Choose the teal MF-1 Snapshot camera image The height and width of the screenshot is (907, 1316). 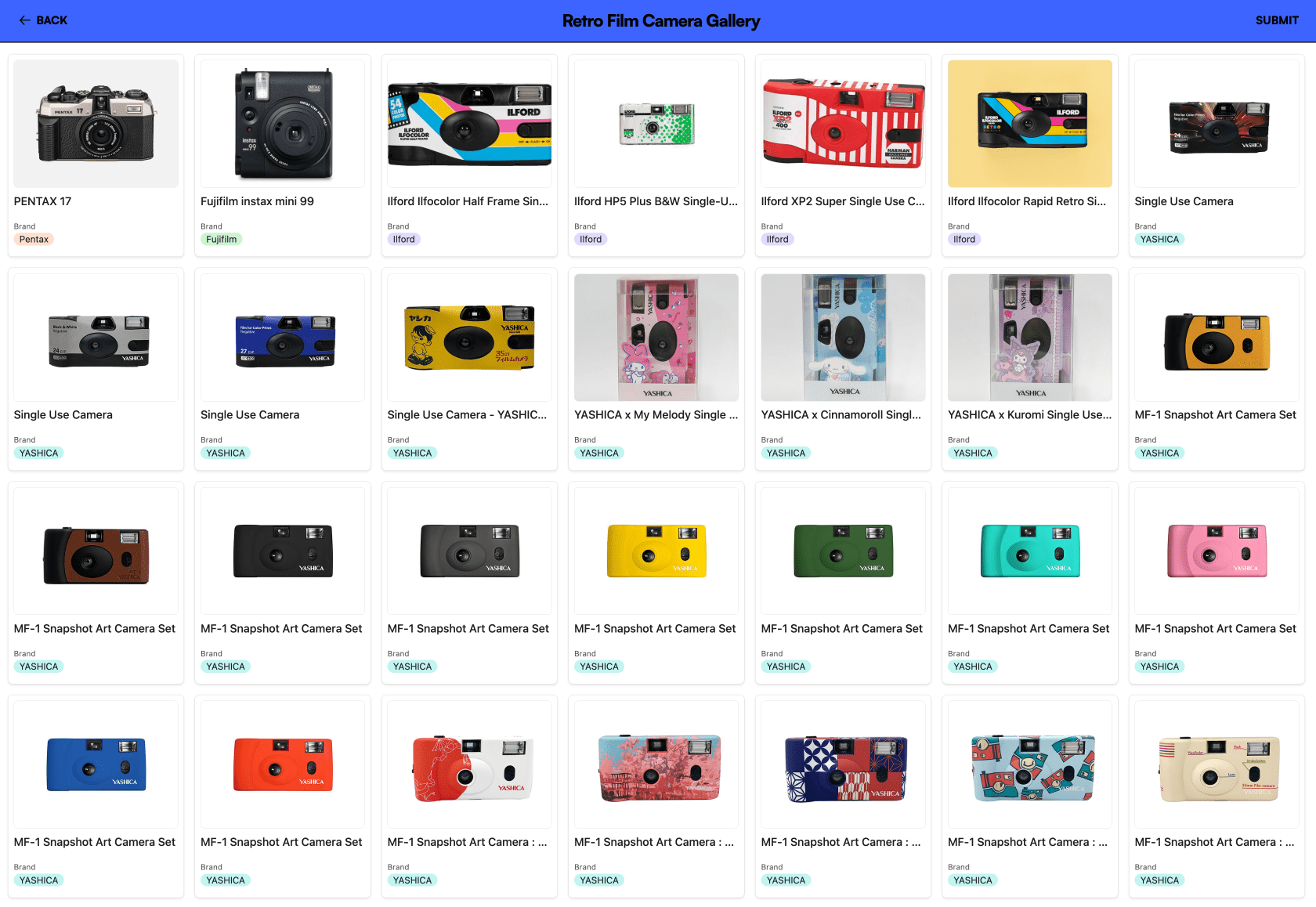point(1030,551)
